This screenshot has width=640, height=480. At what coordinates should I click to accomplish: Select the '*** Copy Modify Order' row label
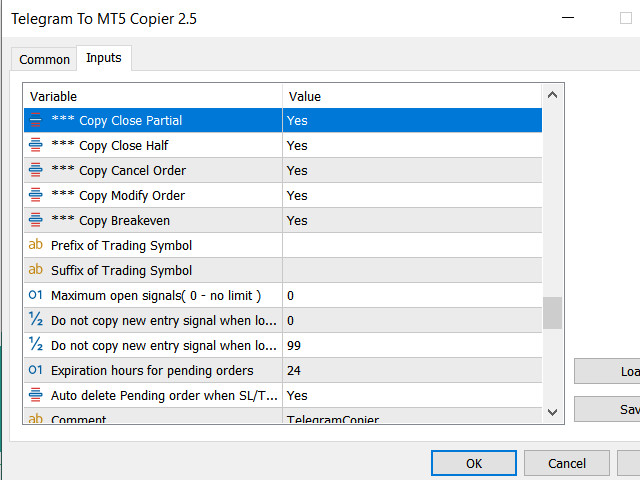118,195
